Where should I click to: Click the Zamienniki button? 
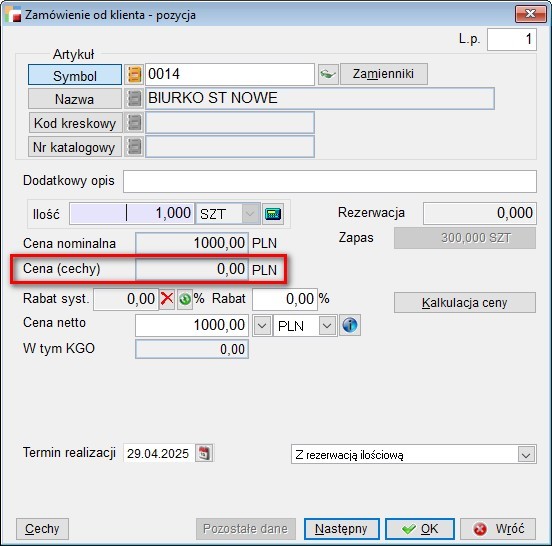[x=383, y=74]
